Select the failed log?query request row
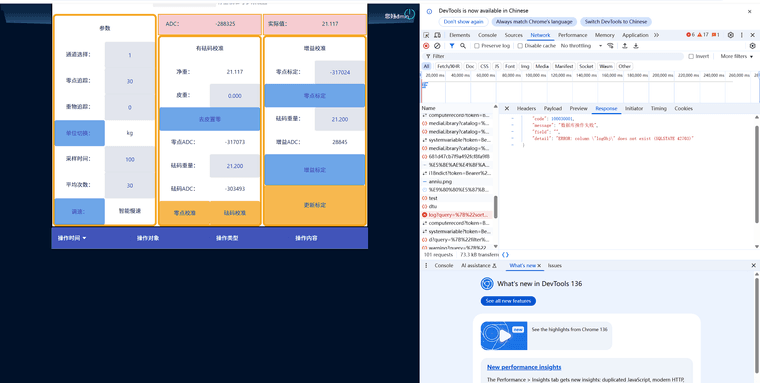Viewport: 760px width, 383px height. click(x=457, y=215)
